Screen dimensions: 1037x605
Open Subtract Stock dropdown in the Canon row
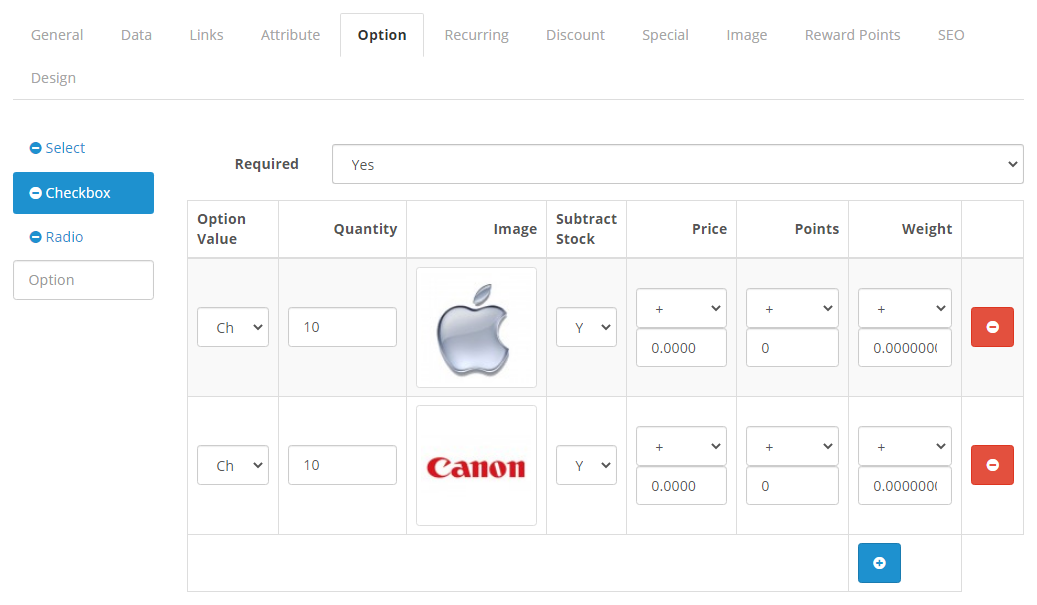click(x=586, y=465)
